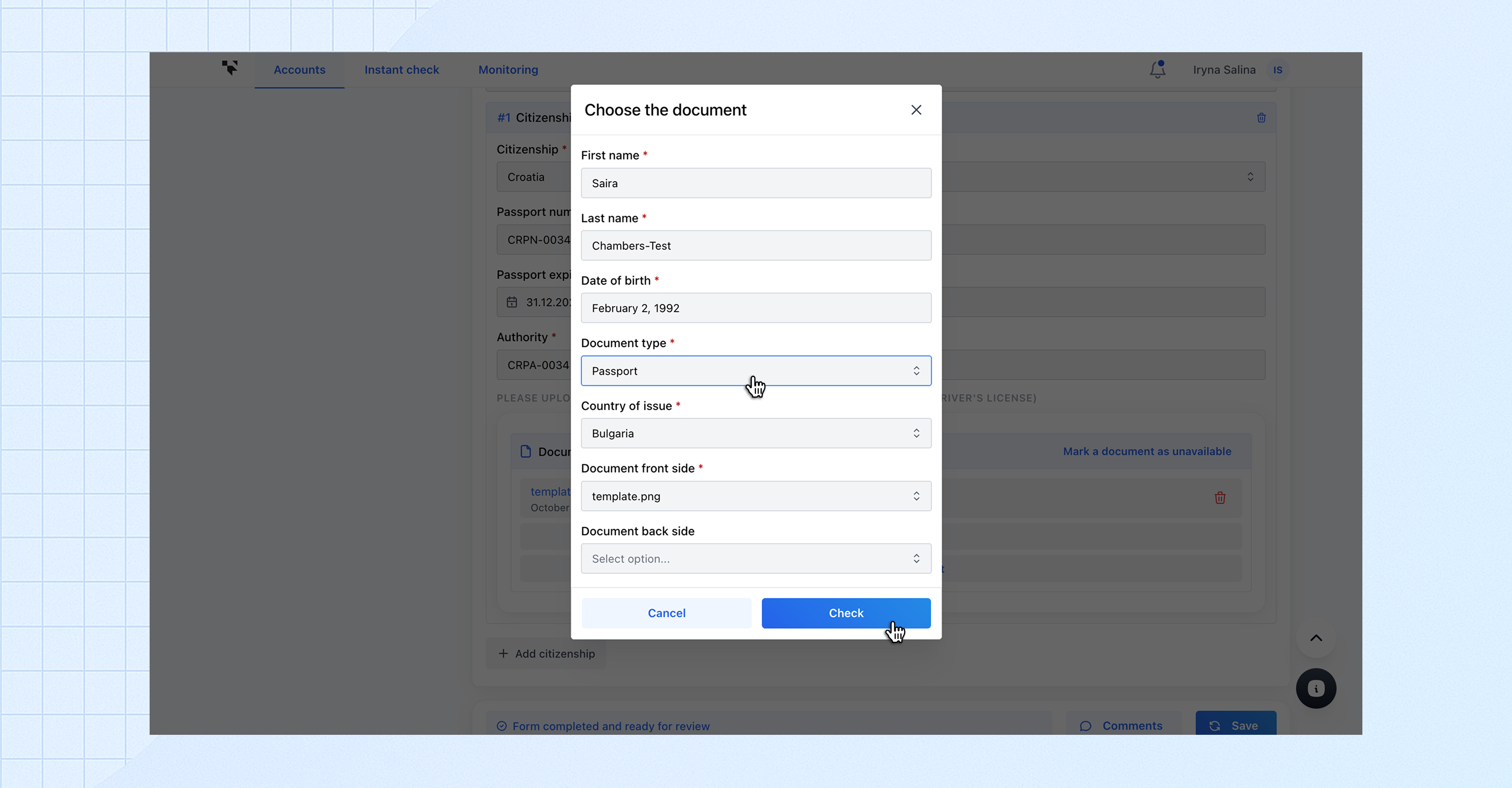Close the Choose the document dialog
Viewport: 1512px width, 788px height.
coord(915,110)
